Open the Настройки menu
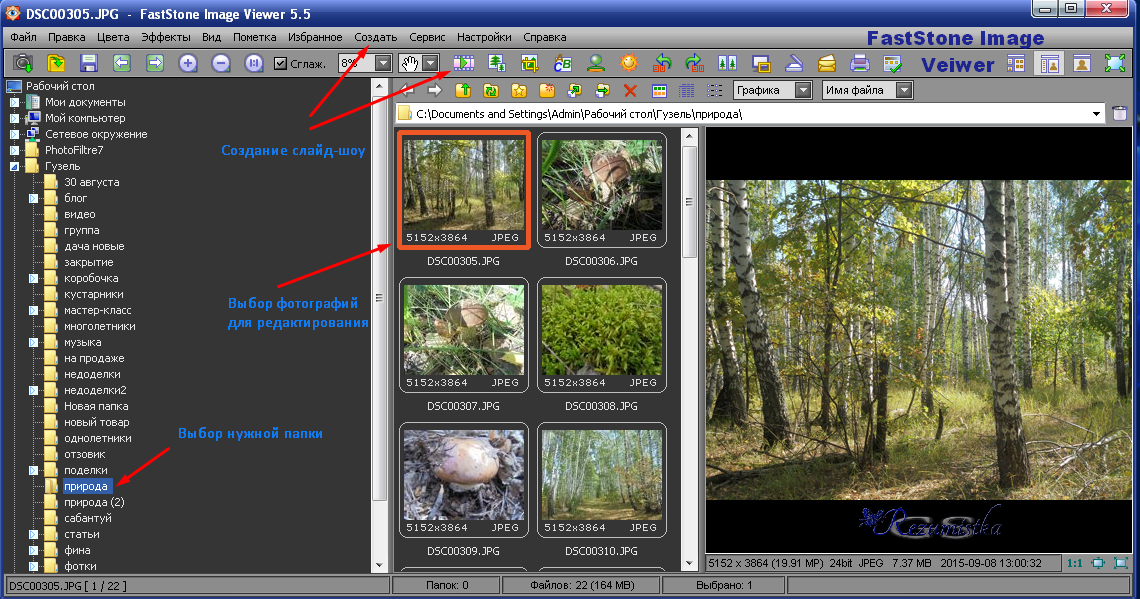The height and width of the screenshot is (599, 1140). coord(484,37)
